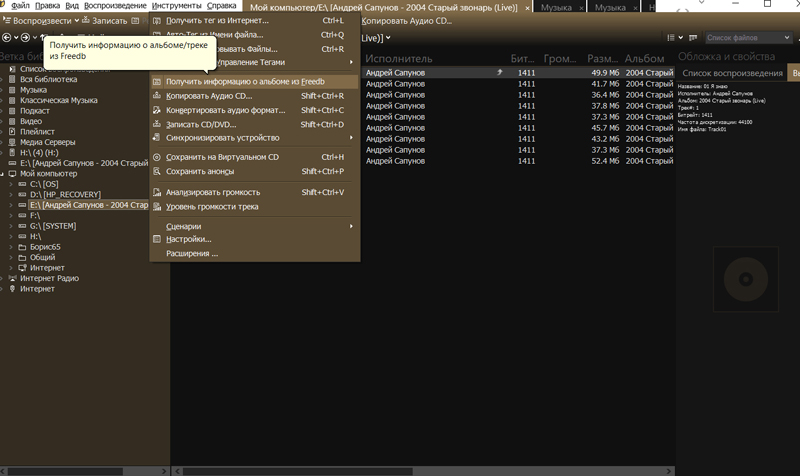Expand the C:\ [OS] drive node
This screenshot has width=800, height=476.
(11, 184)
